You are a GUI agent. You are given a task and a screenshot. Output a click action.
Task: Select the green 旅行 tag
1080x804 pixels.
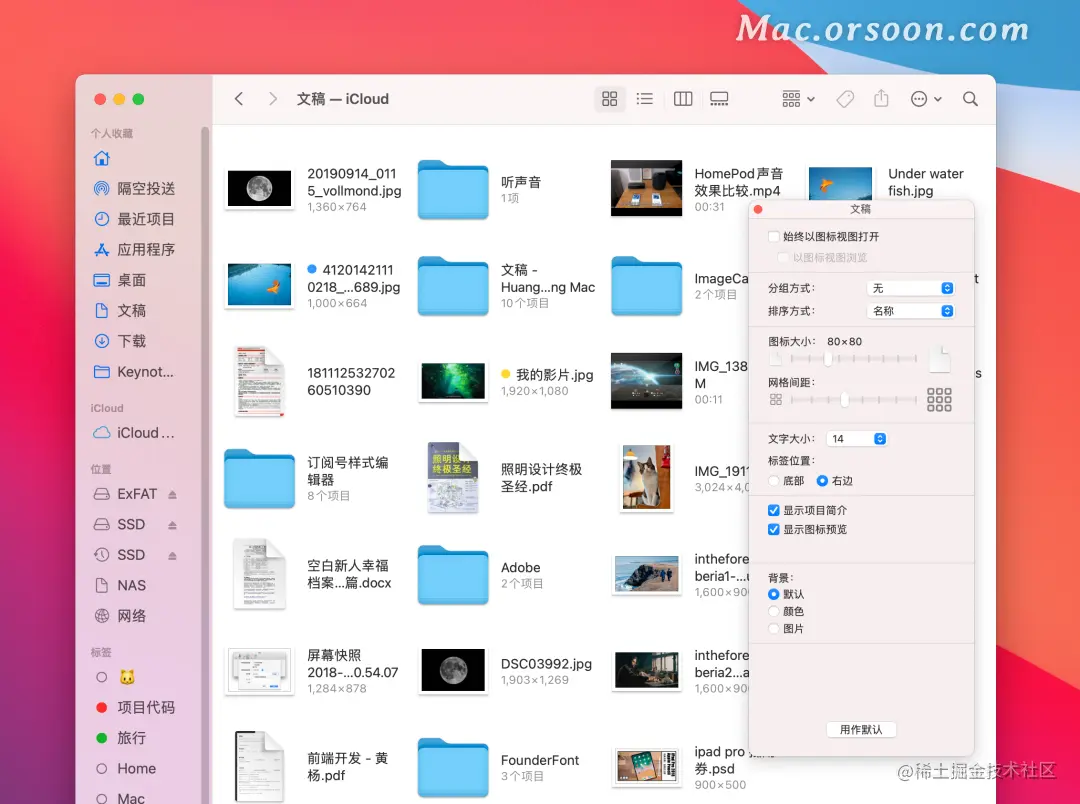pyautogui.click(x=121, y=738)
